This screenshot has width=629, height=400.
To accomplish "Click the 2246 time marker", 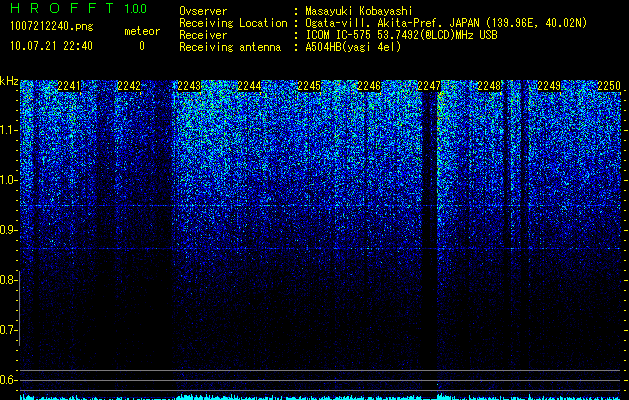I will [x=369, y=86].
